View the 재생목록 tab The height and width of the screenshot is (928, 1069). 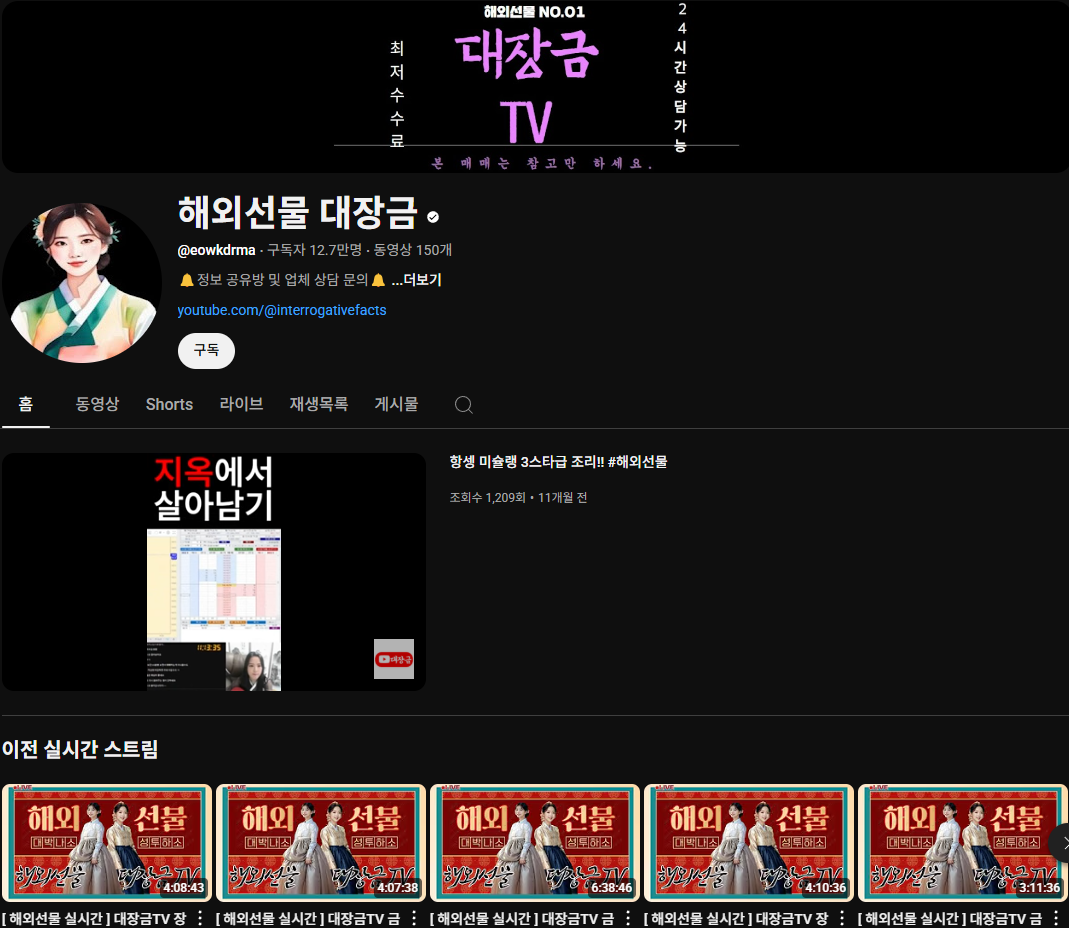pyautogui.click(x=318, y=404)
